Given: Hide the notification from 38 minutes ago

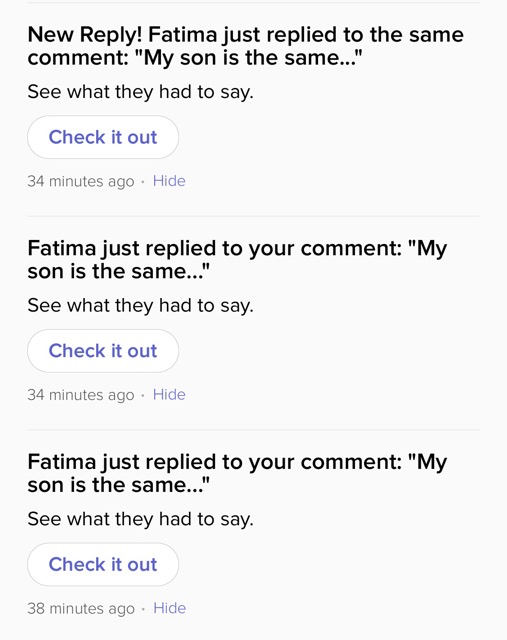Looking at the screenshot, I should coord(169,608).
